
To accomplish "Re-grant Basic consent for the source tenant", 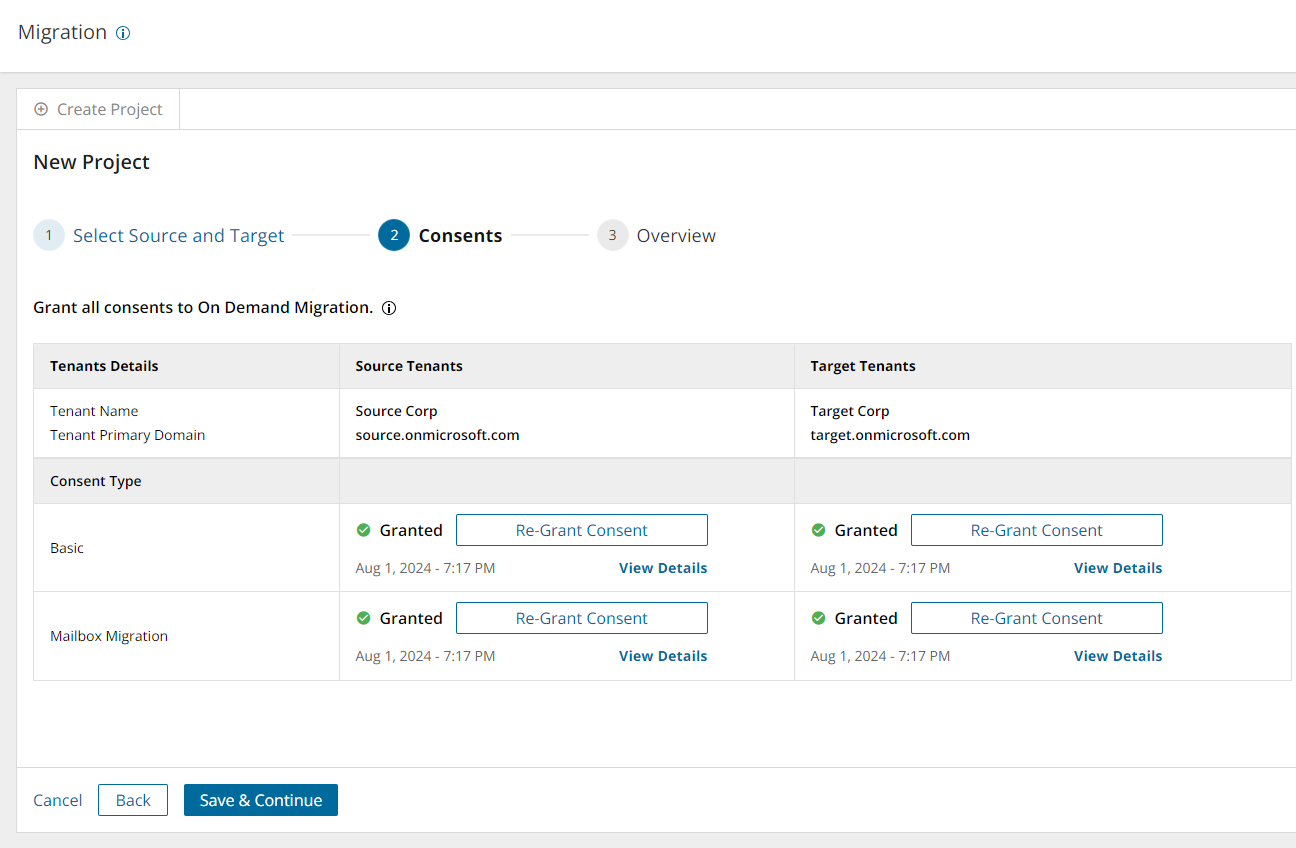I will pos(582,530).
